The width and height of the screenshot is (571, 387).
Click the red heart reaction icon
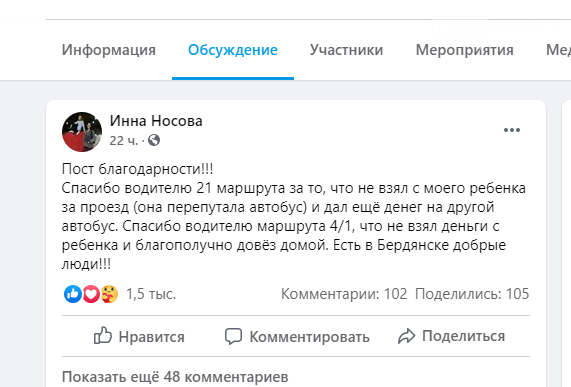click(91, 294)
